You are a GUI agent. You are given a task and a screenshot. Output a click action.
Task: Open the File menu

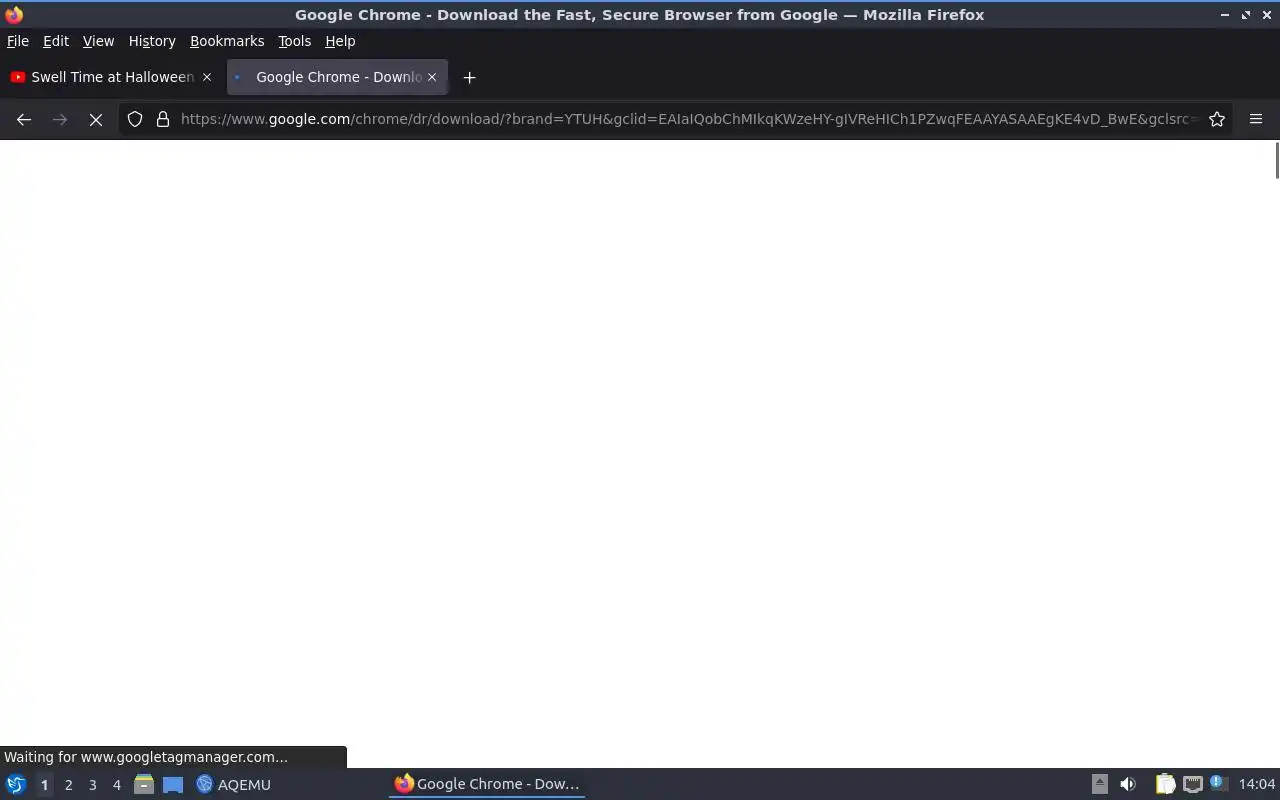(x=18, y=41)
